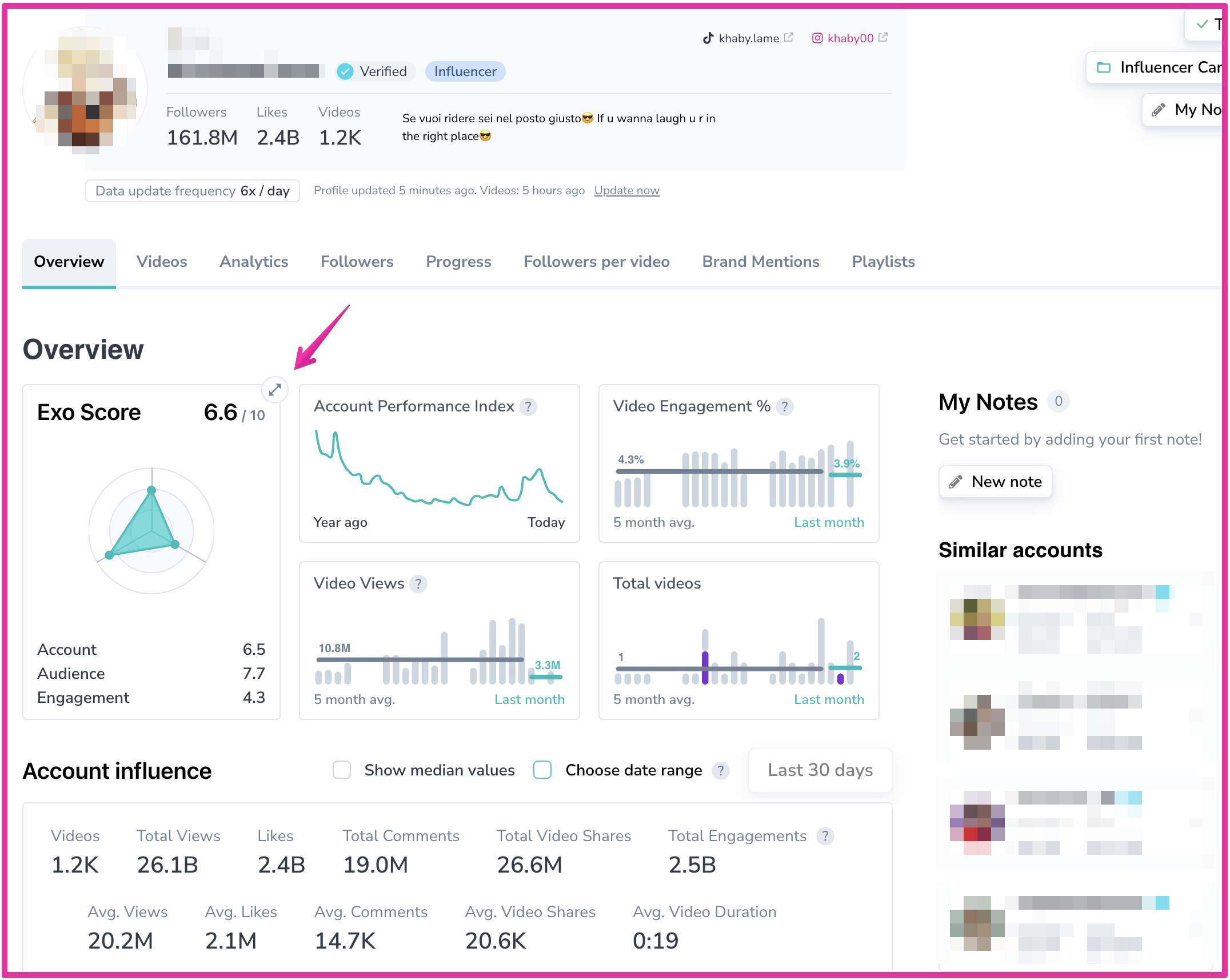
Task: Click the expand icon on Exo Score card
Action: 275,390
